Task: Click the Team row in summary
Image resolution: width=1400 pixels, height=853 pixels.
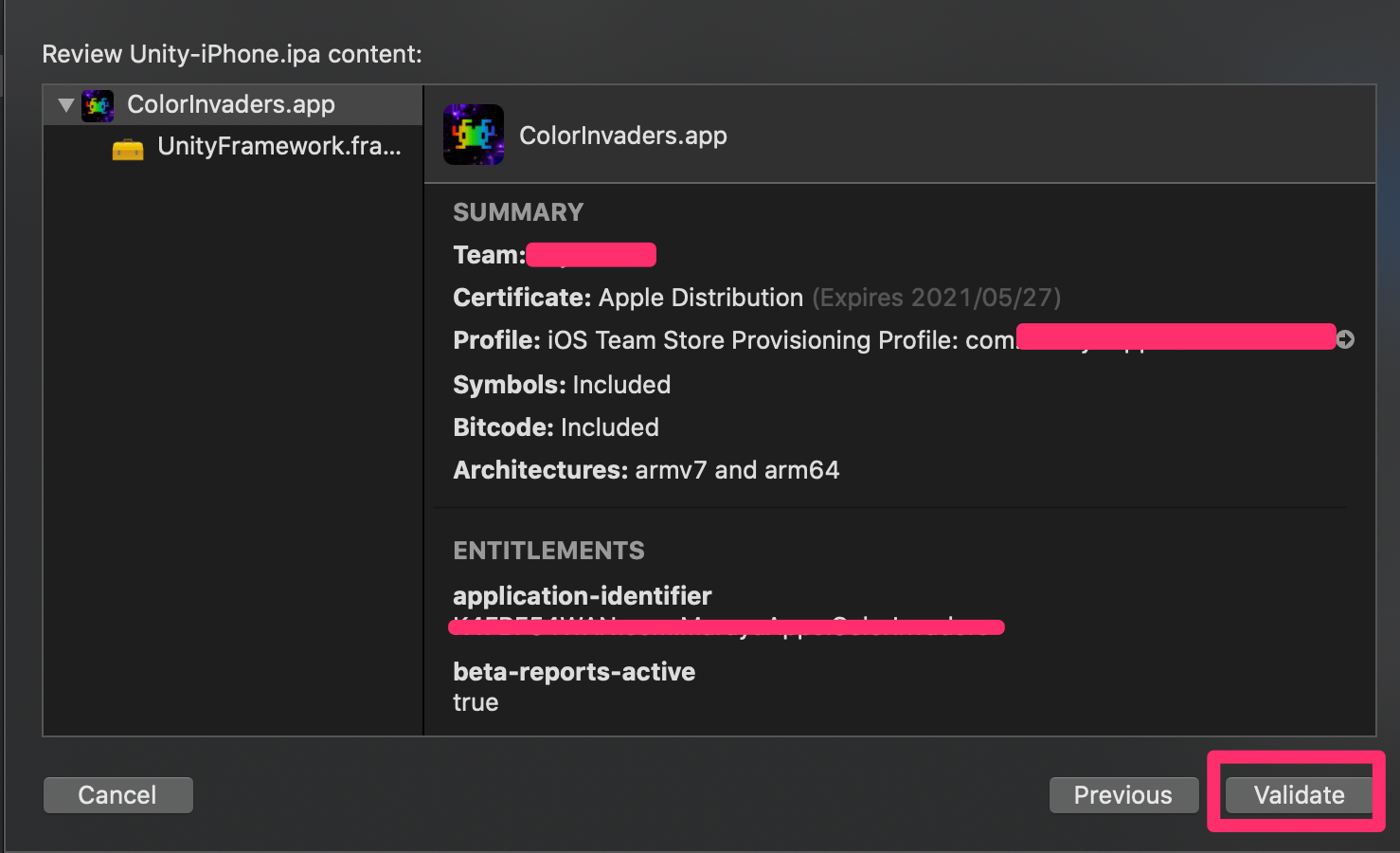Action: click(490, 255)
